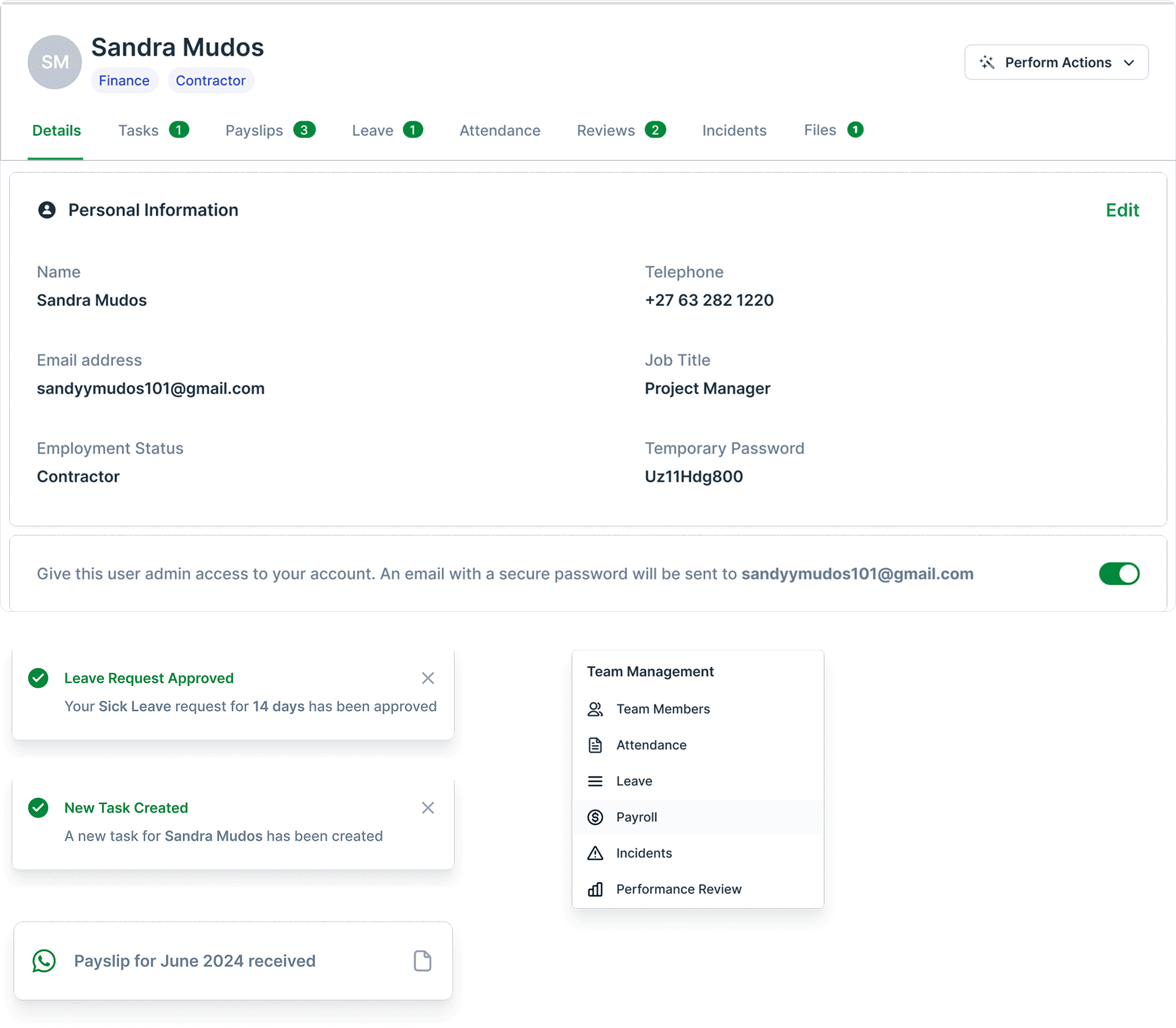Open the Reviews tab
The height and width of the screenshot is (1028, 1176).
pyautogui.click(x=605, y=130)
